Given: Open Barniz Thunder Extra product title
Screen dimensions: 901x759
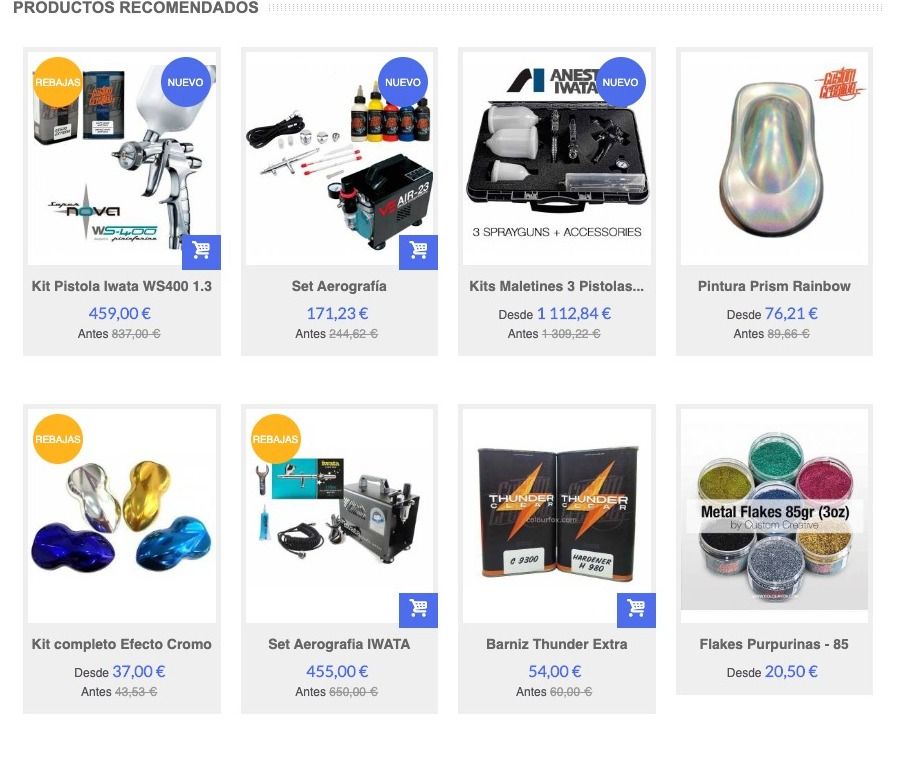Looking at the screenshot, I should click(557, 644).
